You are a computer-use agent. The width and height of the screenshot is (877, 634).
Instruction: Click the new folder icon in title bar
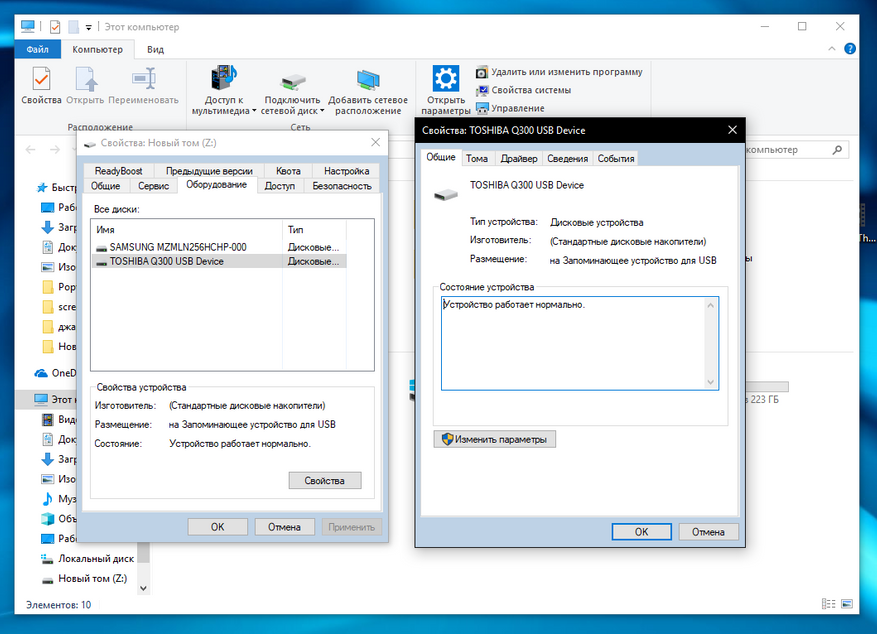pos(73,27)
